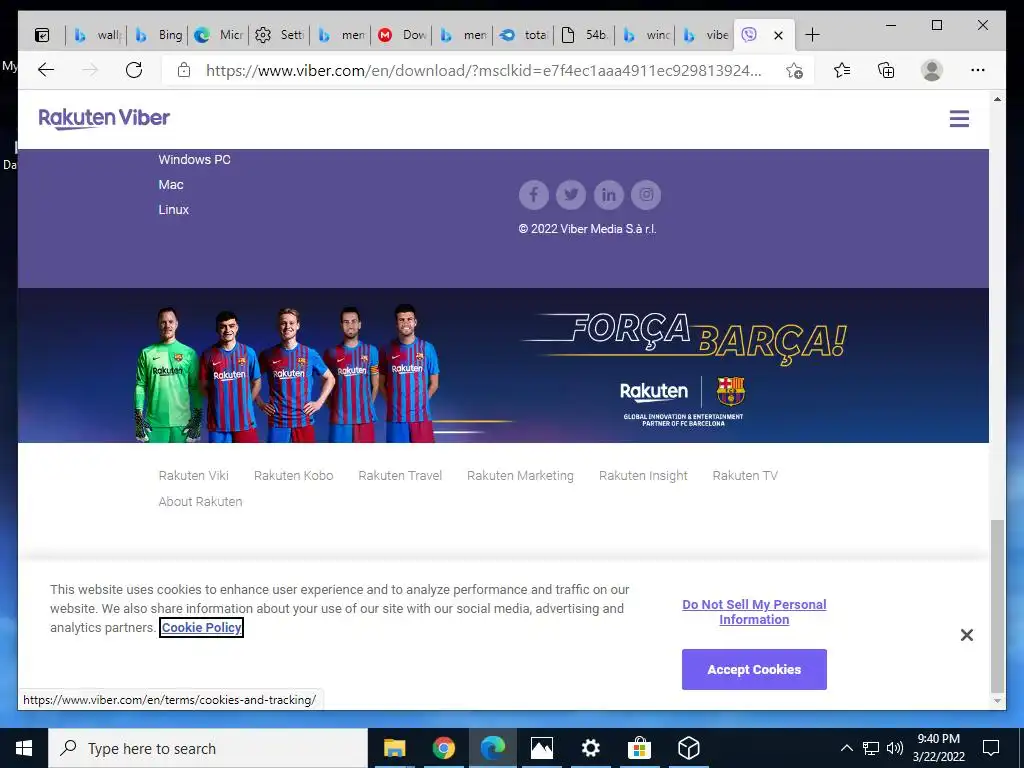Open Viber's LinkedIn page icon
This screenshot has height=768, width=1024.
point(609,195)
